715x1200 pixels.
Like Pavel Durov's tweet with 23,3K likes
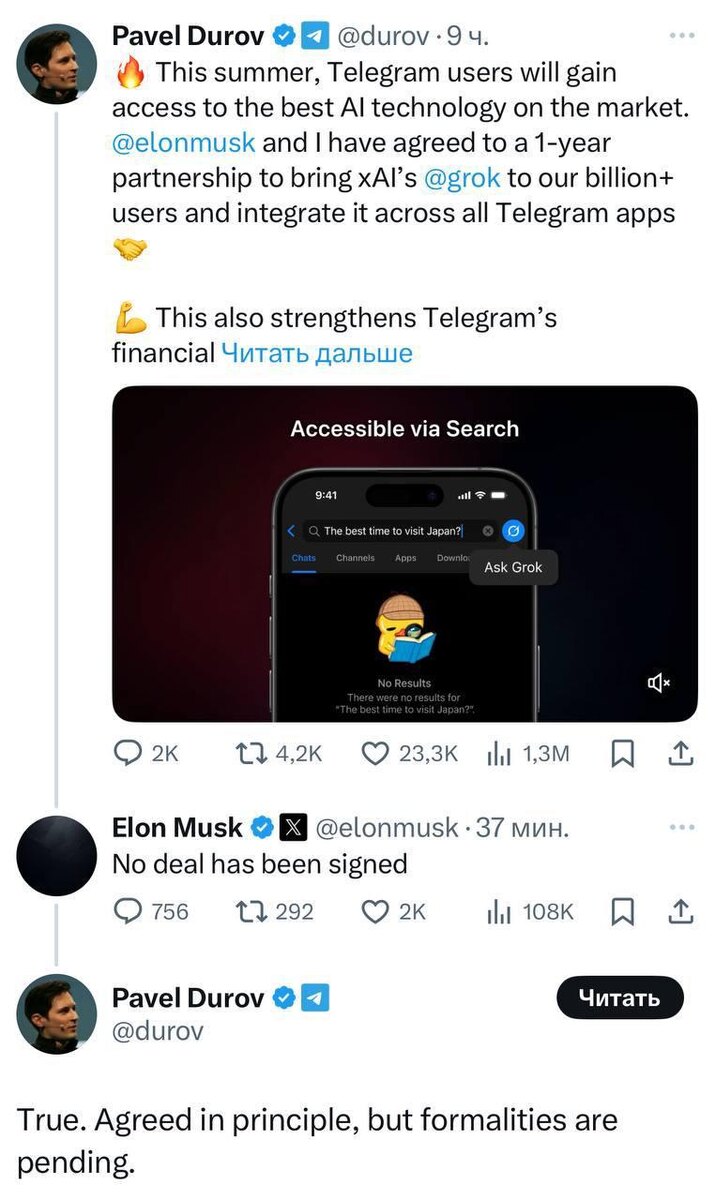point(374,754)
